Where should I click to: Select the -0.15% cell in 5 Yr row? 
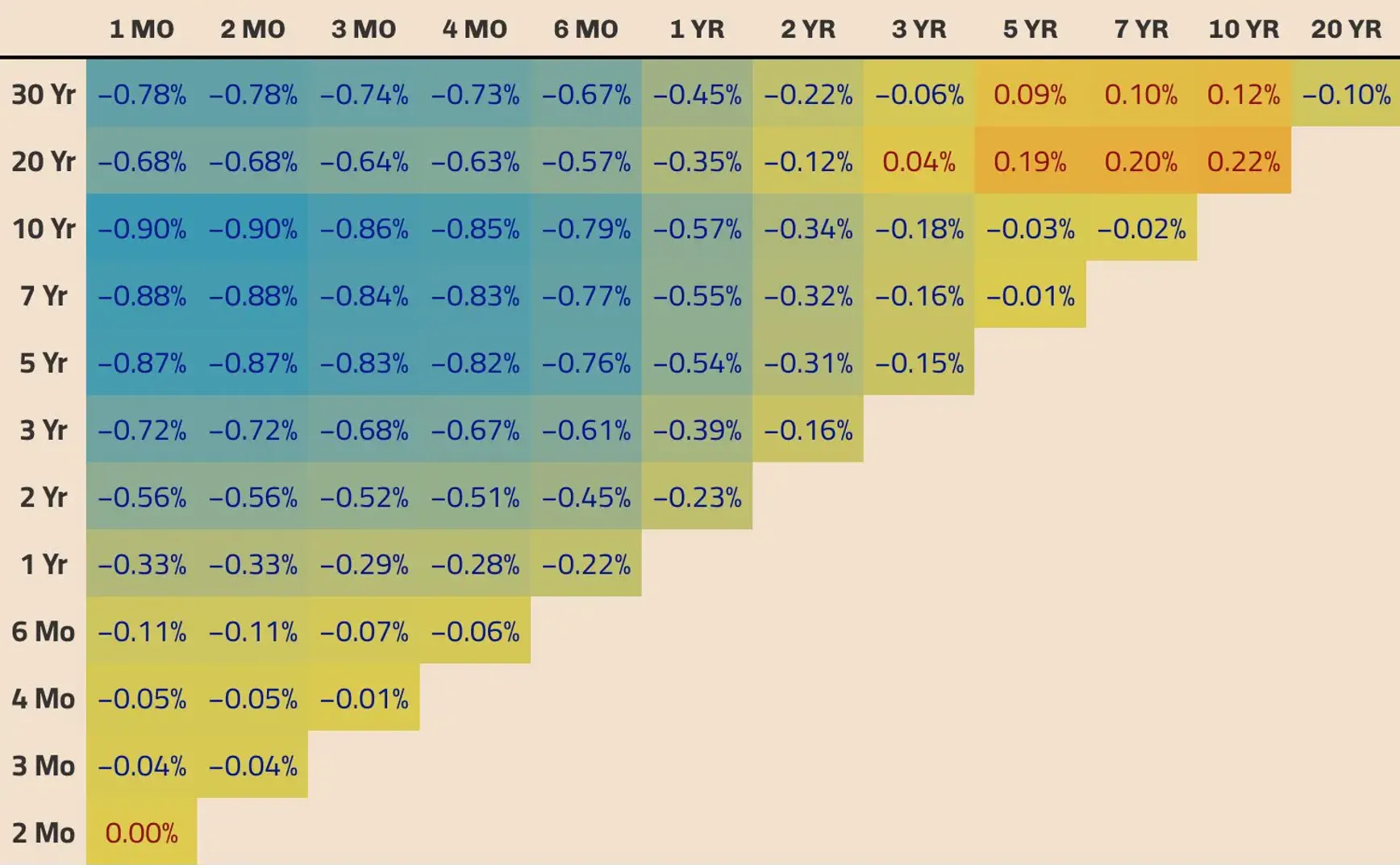919,362
